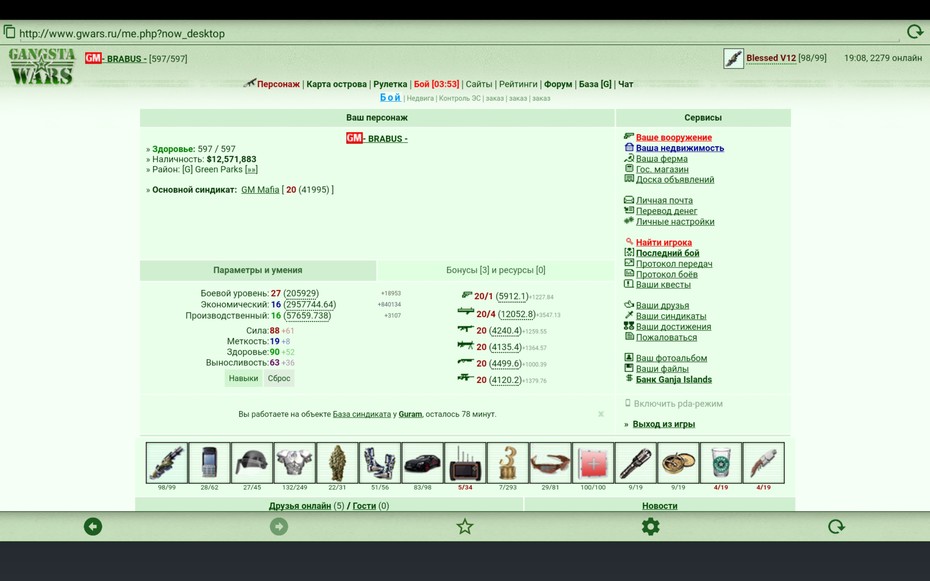The width and height of the screenshot is (930, 581).
Task: Open Последний бой link
Action: coord(667,253)
